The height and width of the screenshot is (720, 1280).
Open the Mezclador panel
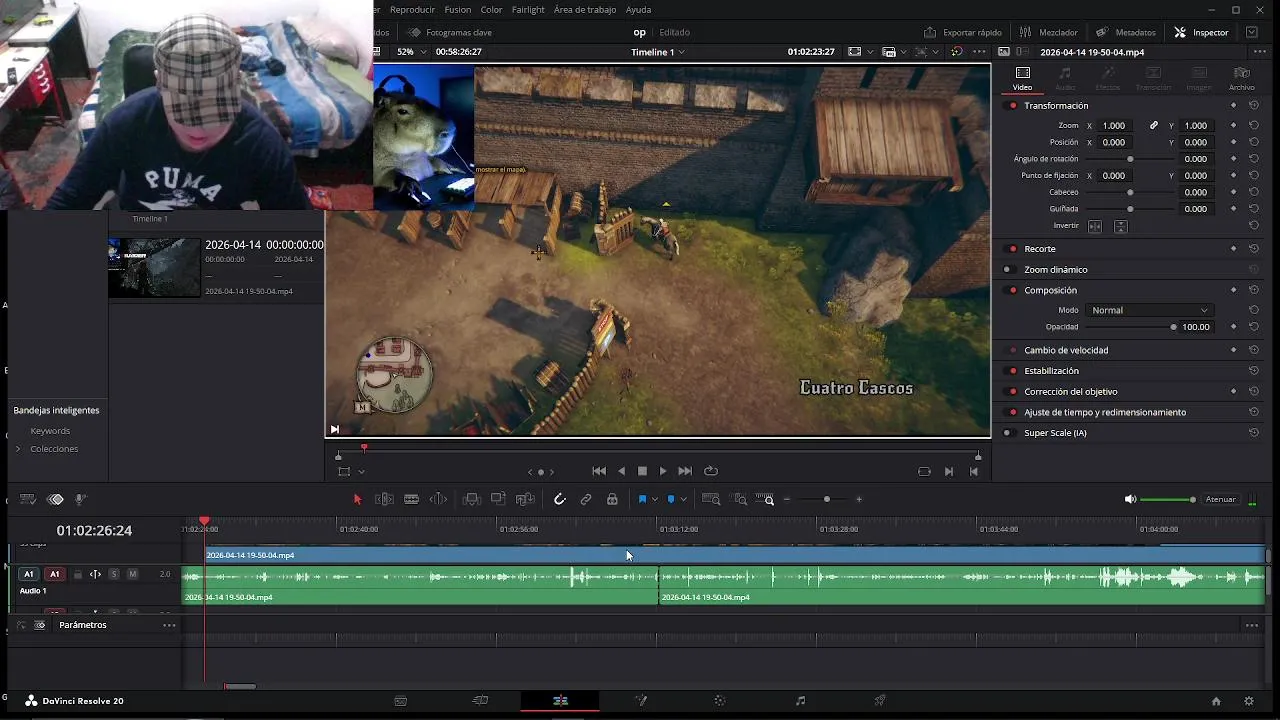click(x=1048, y=32)
